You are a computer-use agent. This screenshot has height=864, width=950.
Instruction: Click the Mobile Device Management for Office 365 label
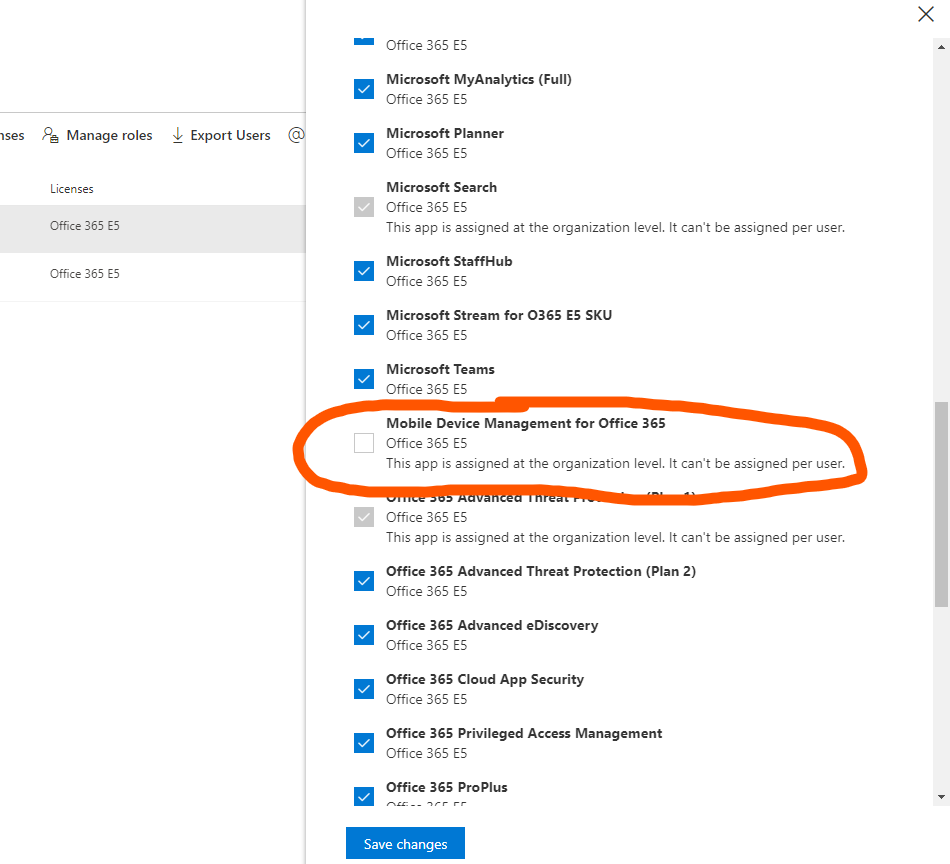pyautogui.click(x=525, y=423)
